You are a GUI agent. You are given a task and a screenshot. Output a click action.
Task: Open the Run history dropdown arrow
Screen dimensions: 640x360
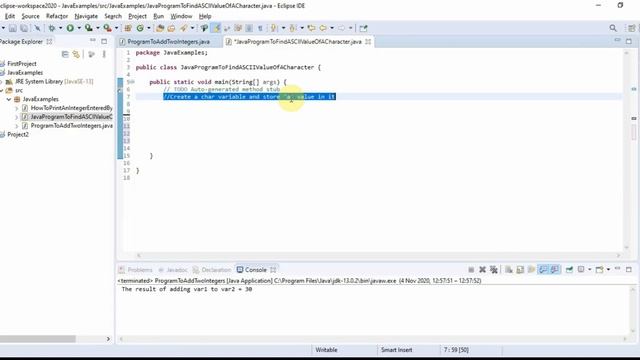coord(79,28)
